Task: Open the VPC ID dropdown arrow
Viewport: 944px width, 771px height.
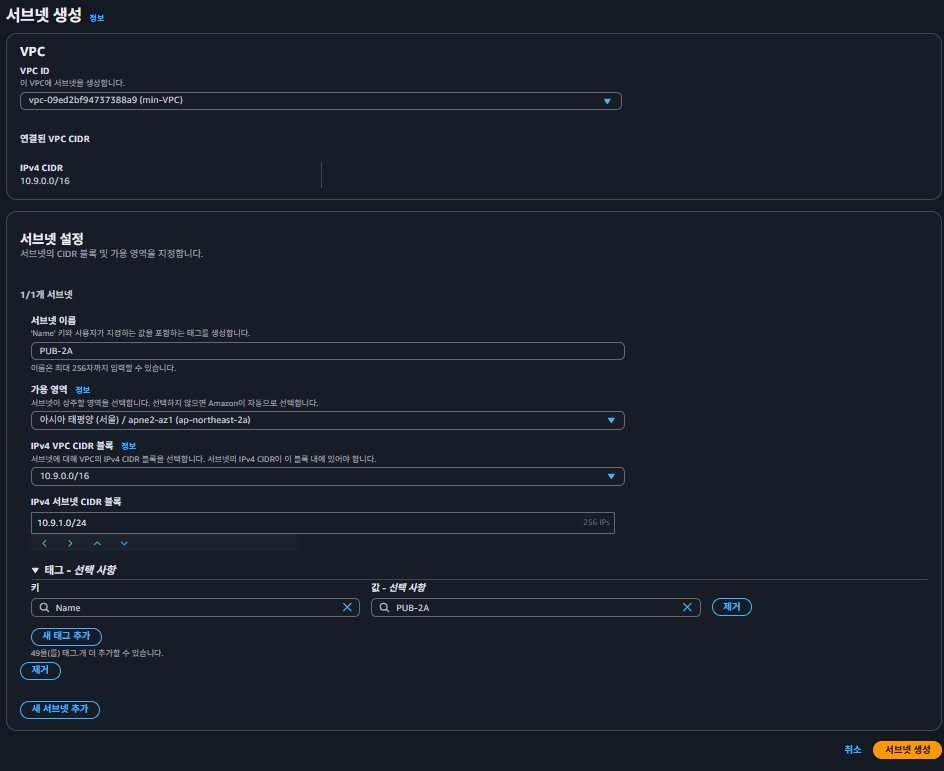Action: [607, 101]
